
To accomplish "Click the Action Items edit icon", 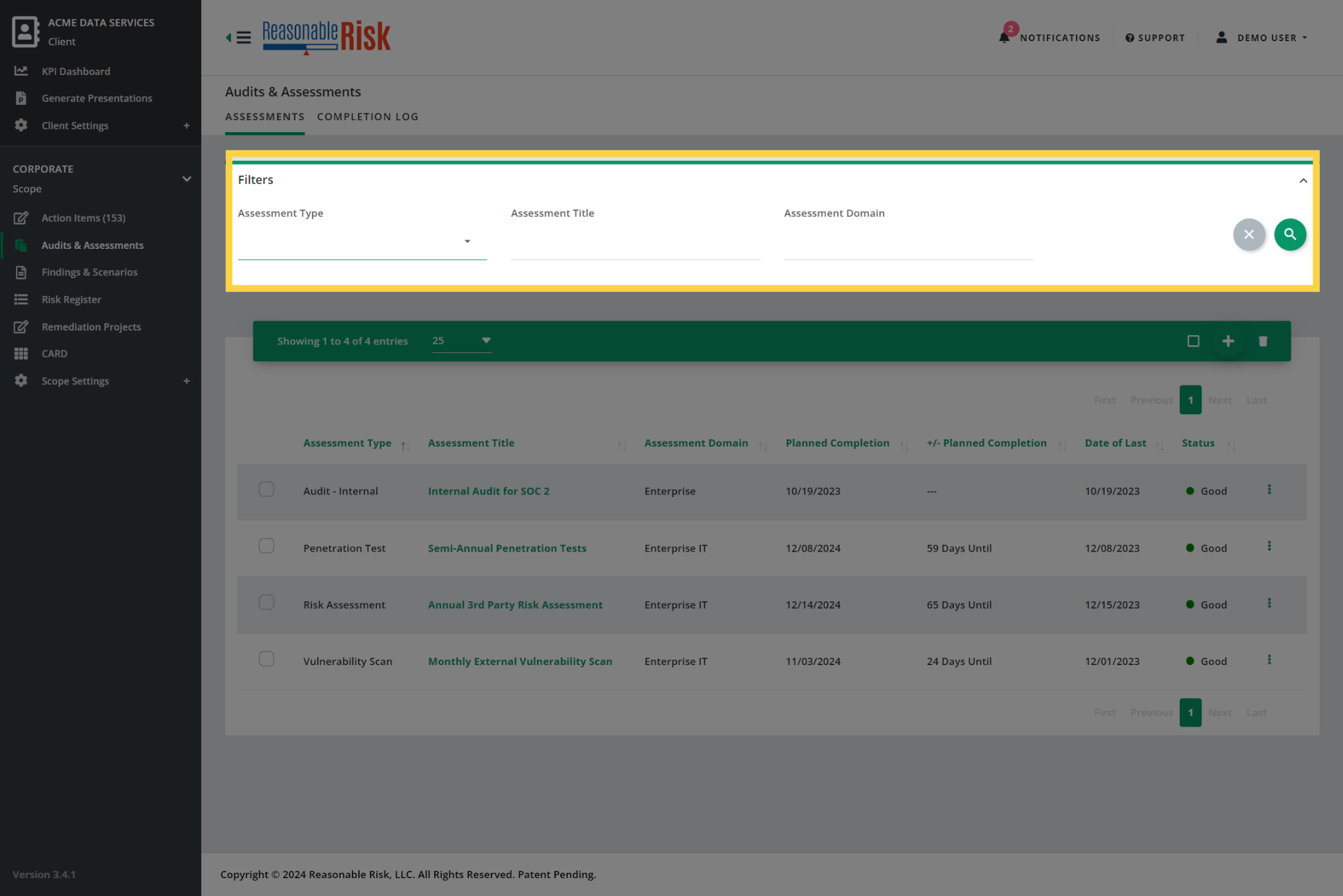I will pos(21,218).
